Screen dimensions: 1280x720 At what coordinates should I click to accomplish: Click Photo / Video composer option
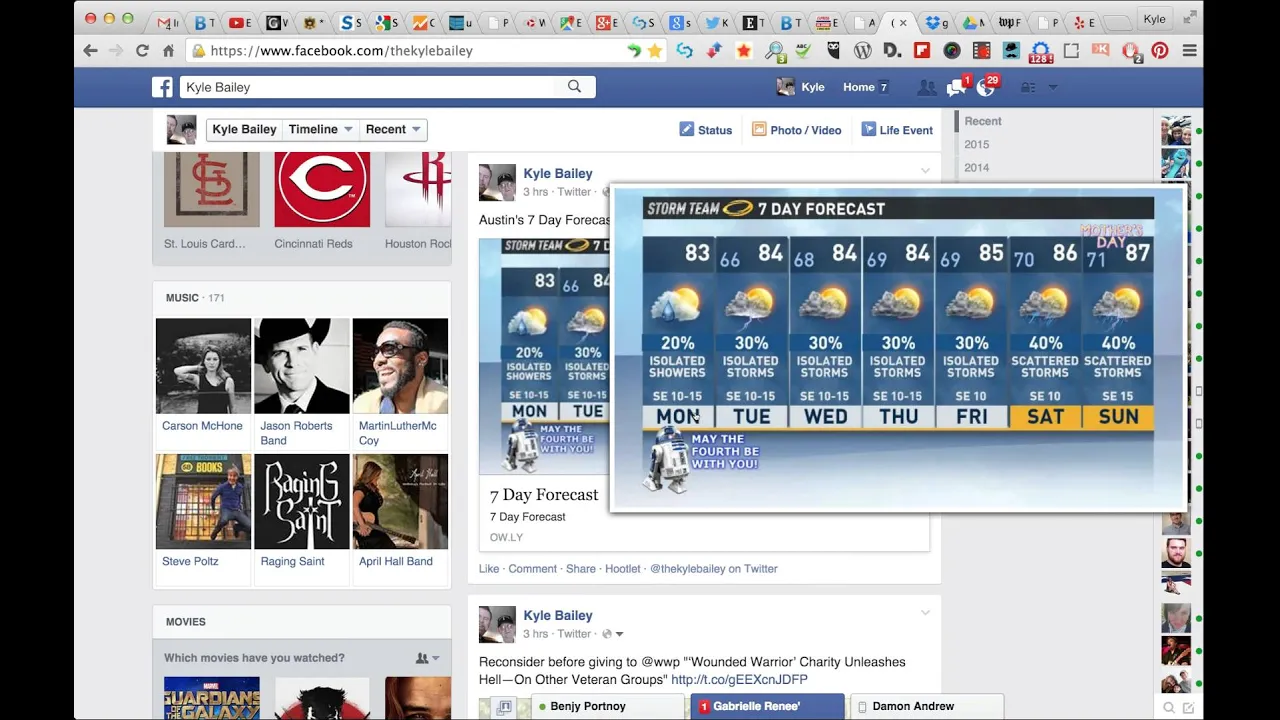click(x=797, y=130)
